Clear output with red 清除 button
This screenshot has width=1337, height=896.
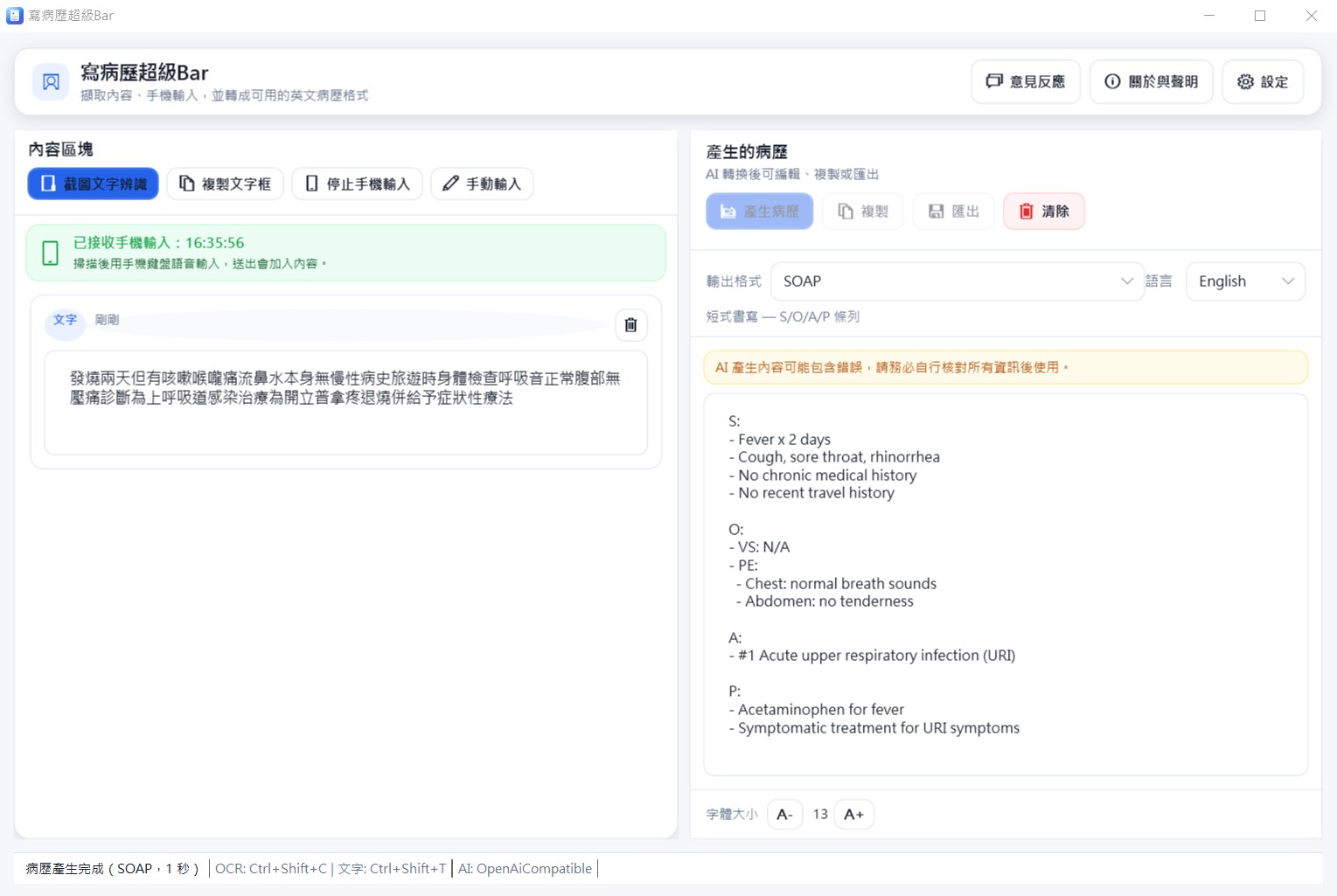tap(1044, 212)
